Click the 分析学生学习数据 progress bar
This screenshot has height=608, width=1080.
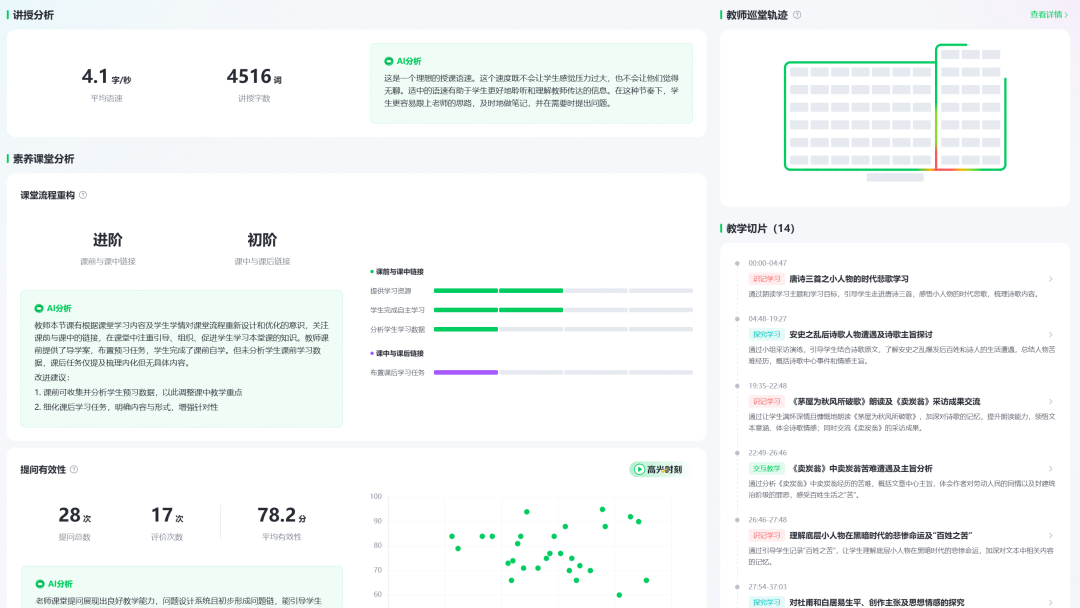[x=563, y=329]
